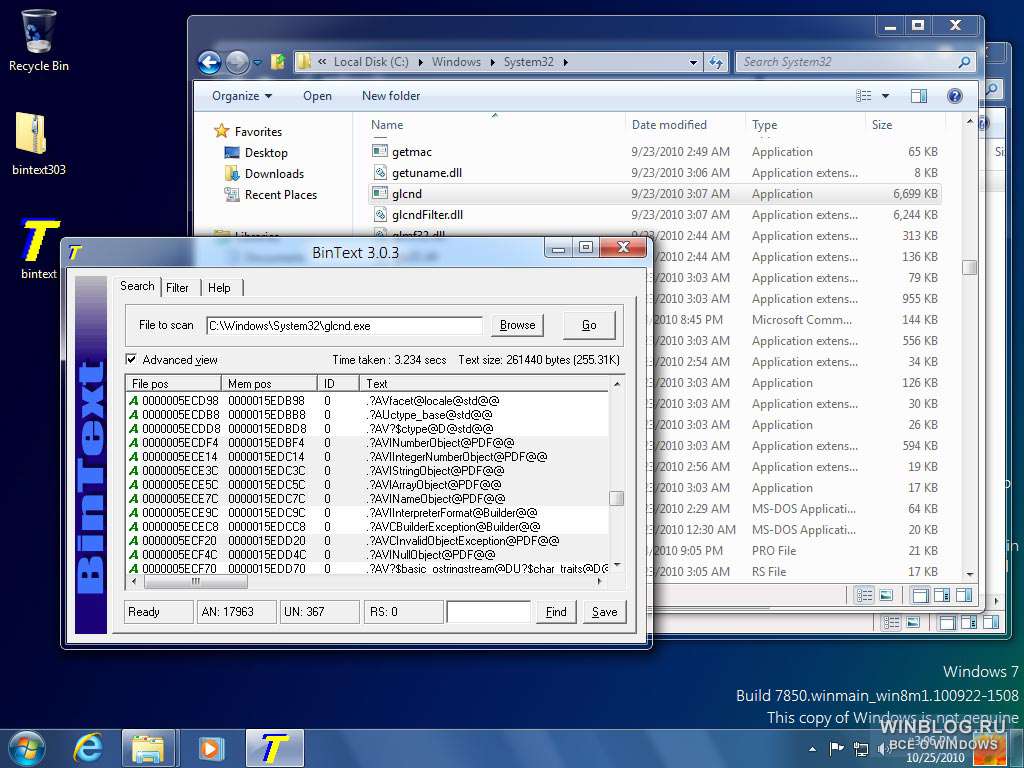Open the address bar history dropdown arrow
This screenshot has height=768, width=1024.
(x=693, y=63)
